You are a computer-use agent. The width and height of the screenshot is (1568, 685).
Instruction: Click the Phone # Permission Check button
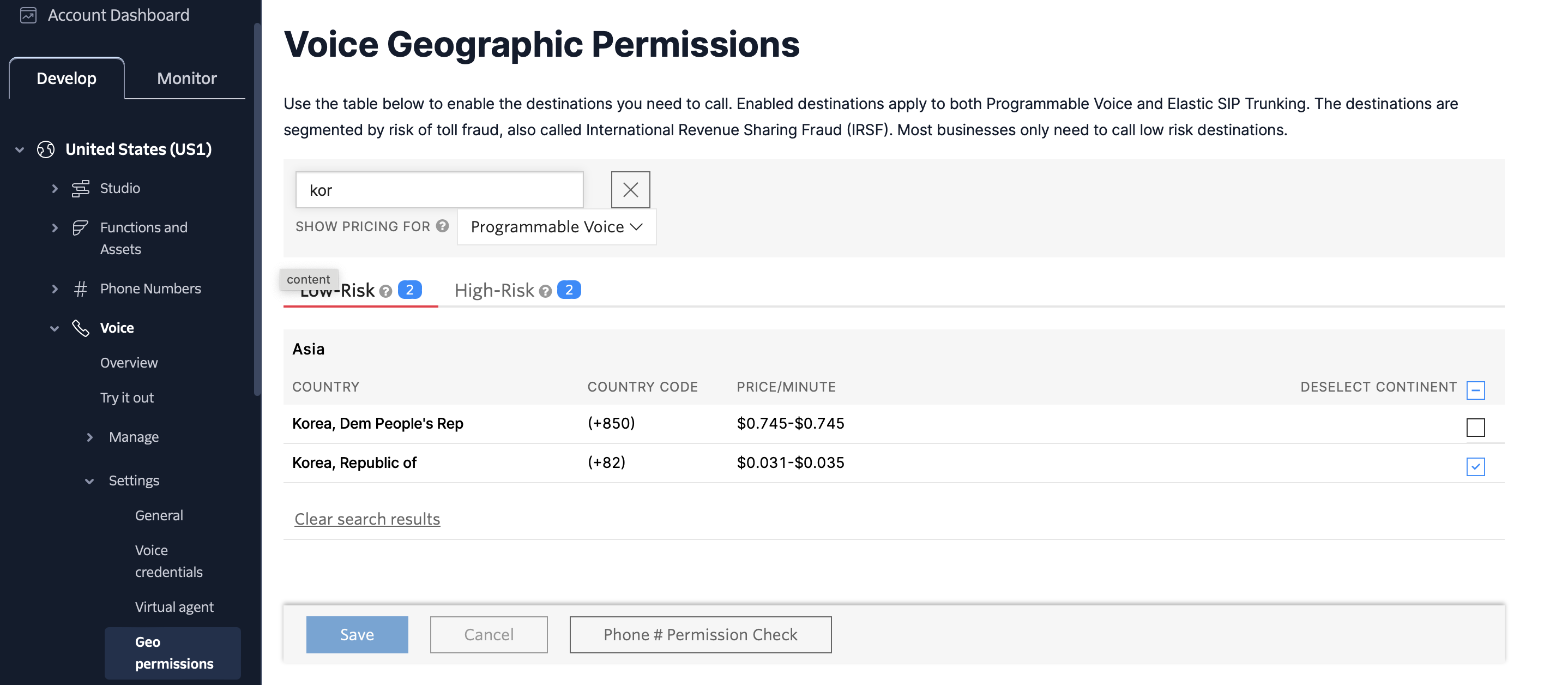click(x=700, y=634)
